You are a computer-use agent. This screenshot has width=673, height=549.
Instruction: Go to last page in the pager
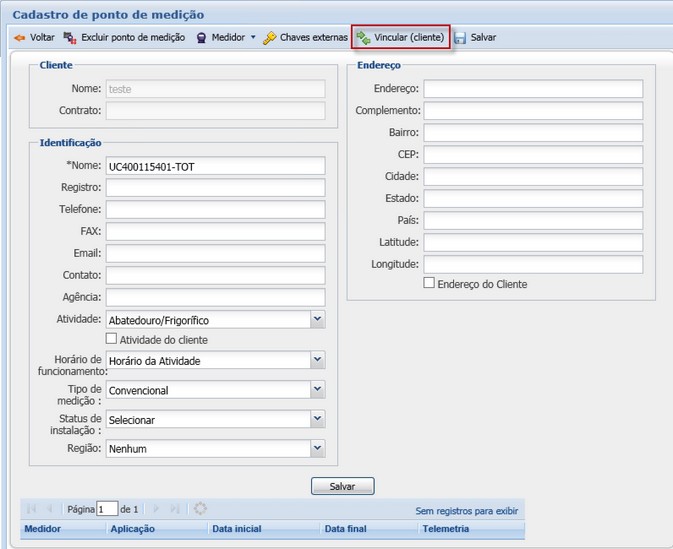[174, 509]
